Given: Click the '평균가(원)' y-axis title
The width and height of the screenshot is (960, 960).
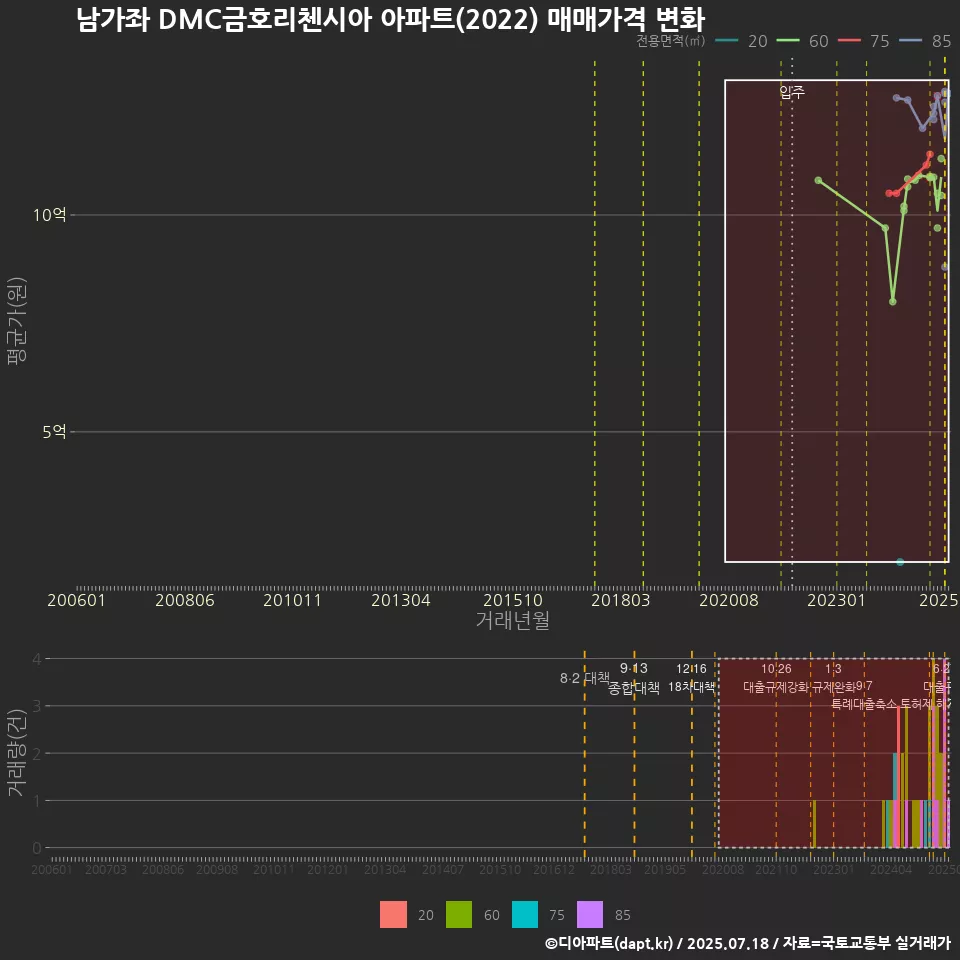Looking at the screenshot, I should (x=17, y=321).
